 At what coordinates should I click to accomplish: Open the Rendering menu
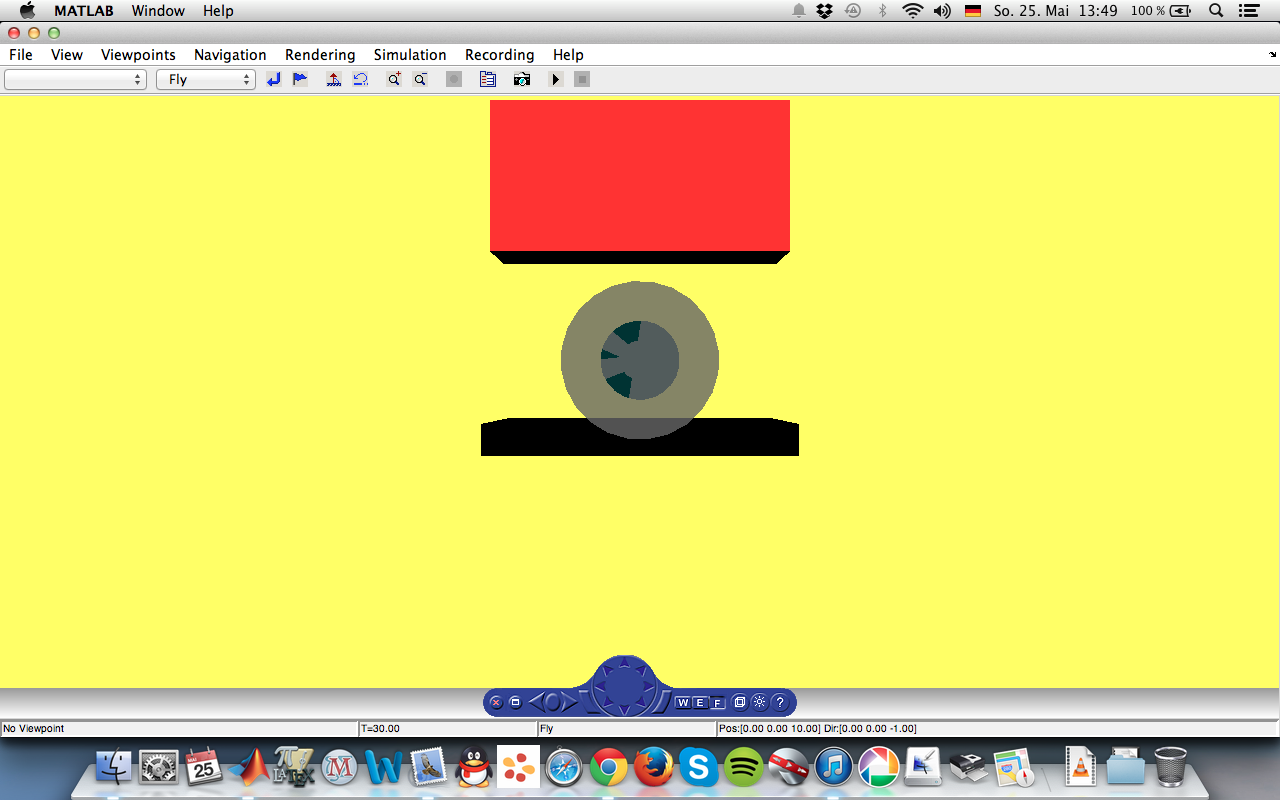[320, 55]
